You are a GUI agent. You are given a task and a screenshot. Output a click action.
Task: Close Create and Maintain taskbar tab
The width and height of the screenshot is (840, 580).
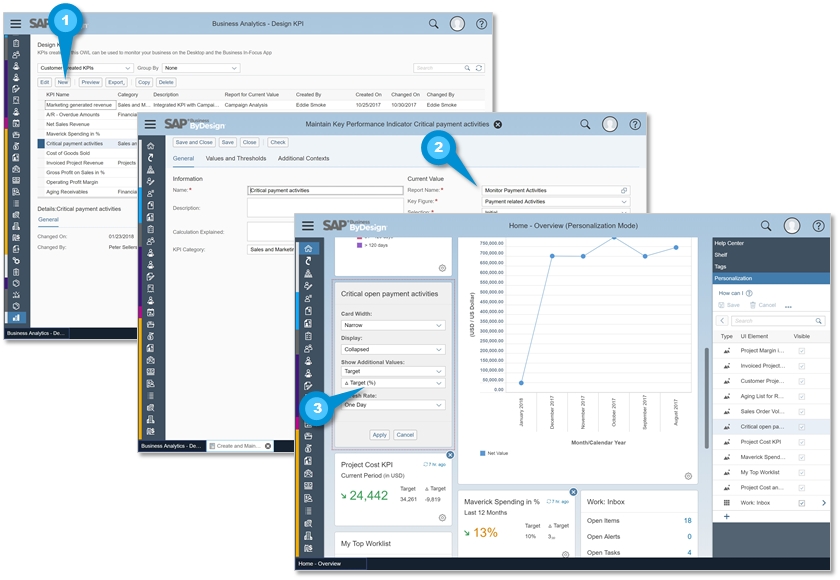[268, 446]
